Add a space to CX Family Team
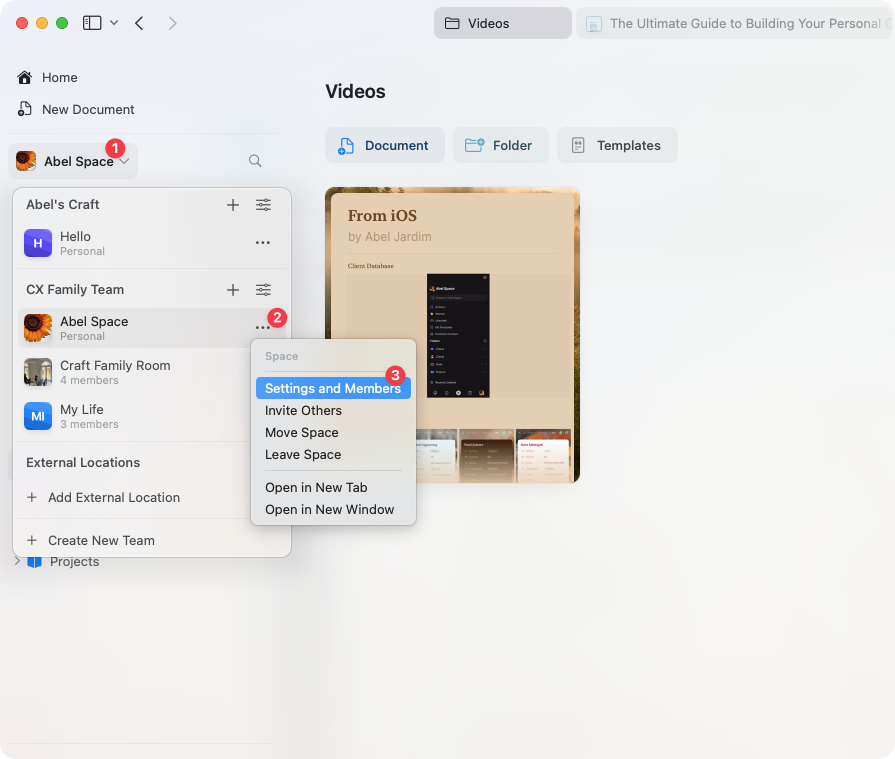Image resolution: width=895 pixels, height=759 pixels. coord(233,290)
